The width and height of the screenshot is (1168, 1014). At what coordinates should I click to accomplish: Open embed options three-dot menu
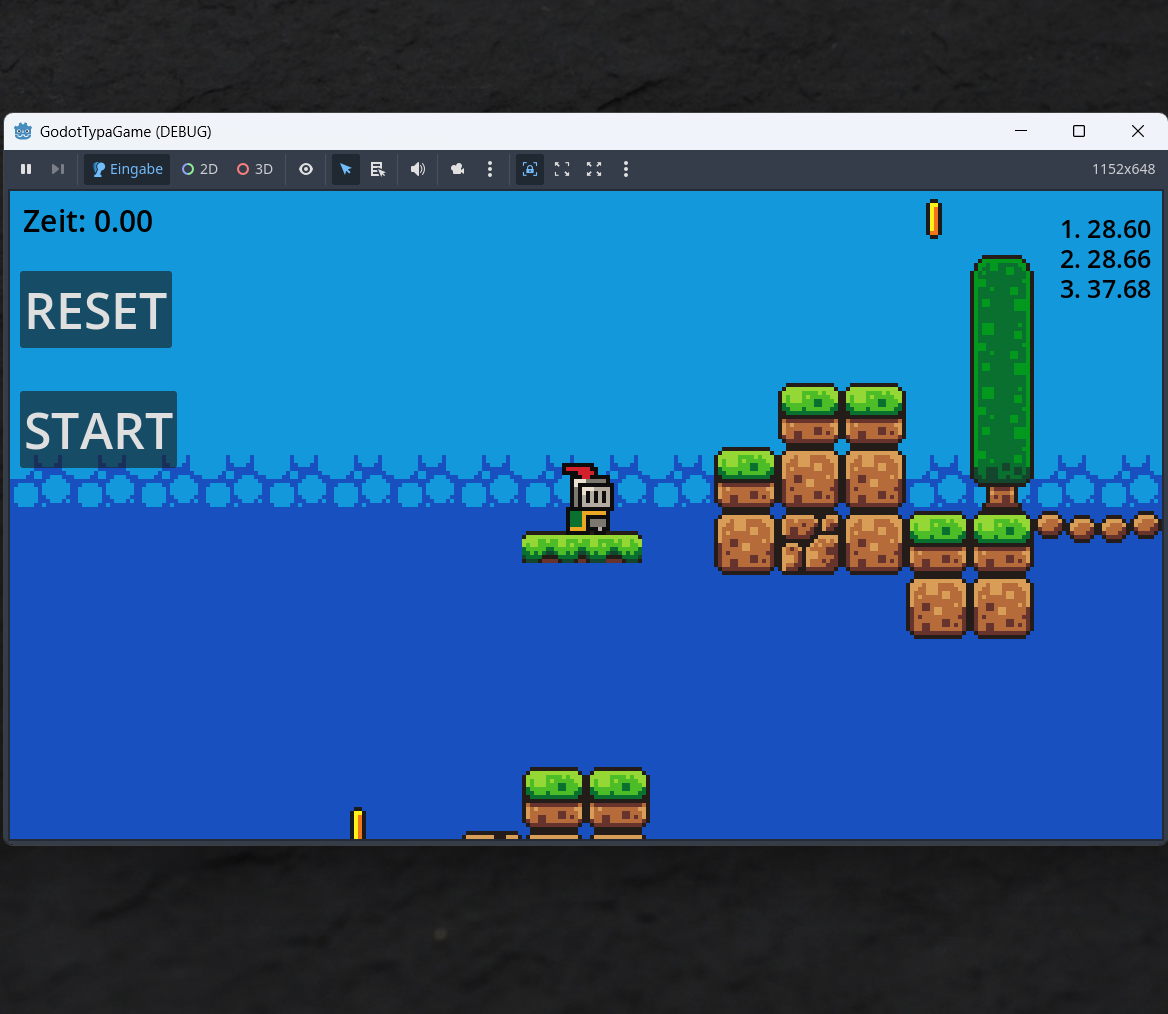tap(626, 169)
